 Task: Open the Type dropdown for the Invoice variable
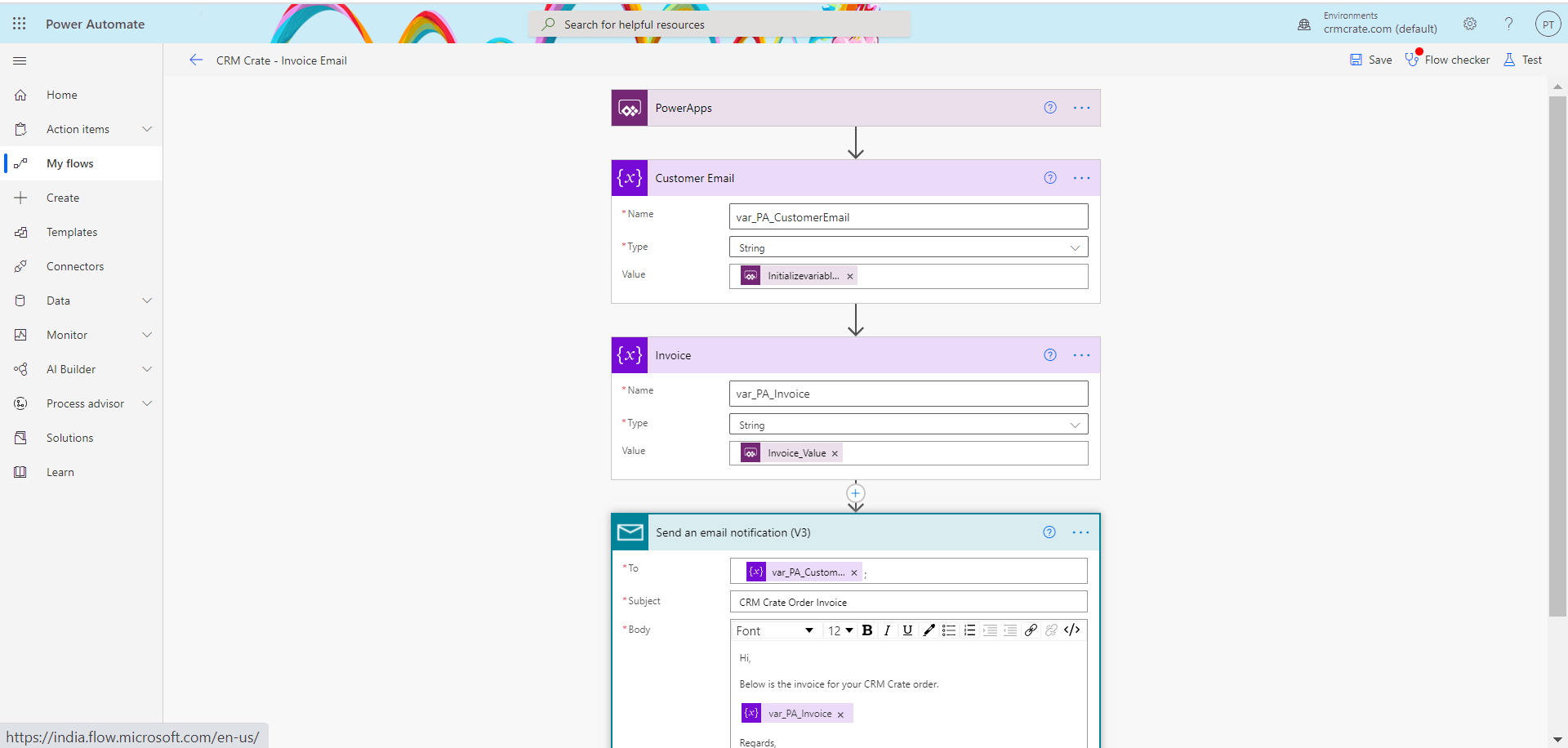click(1076, 424)
